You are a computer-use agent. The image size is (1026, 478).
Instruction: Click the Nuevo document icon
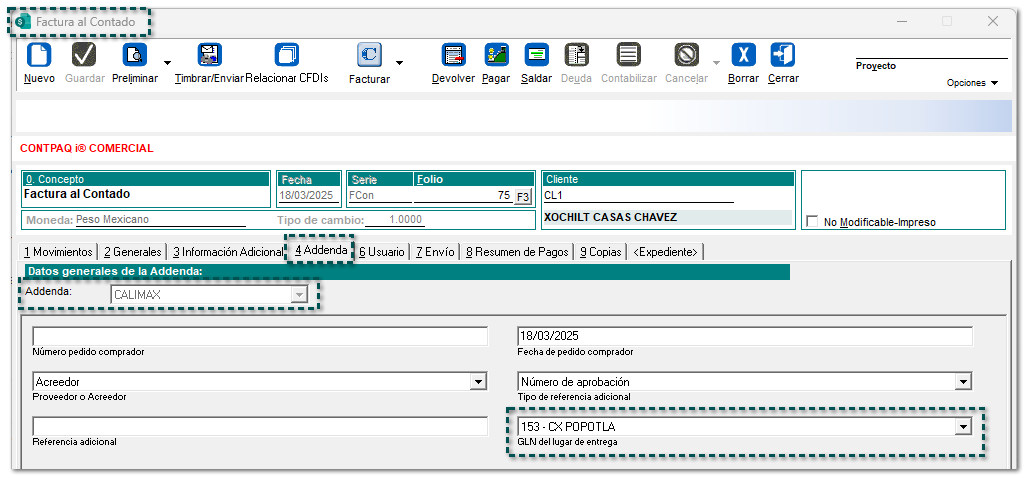click(38, 56)
